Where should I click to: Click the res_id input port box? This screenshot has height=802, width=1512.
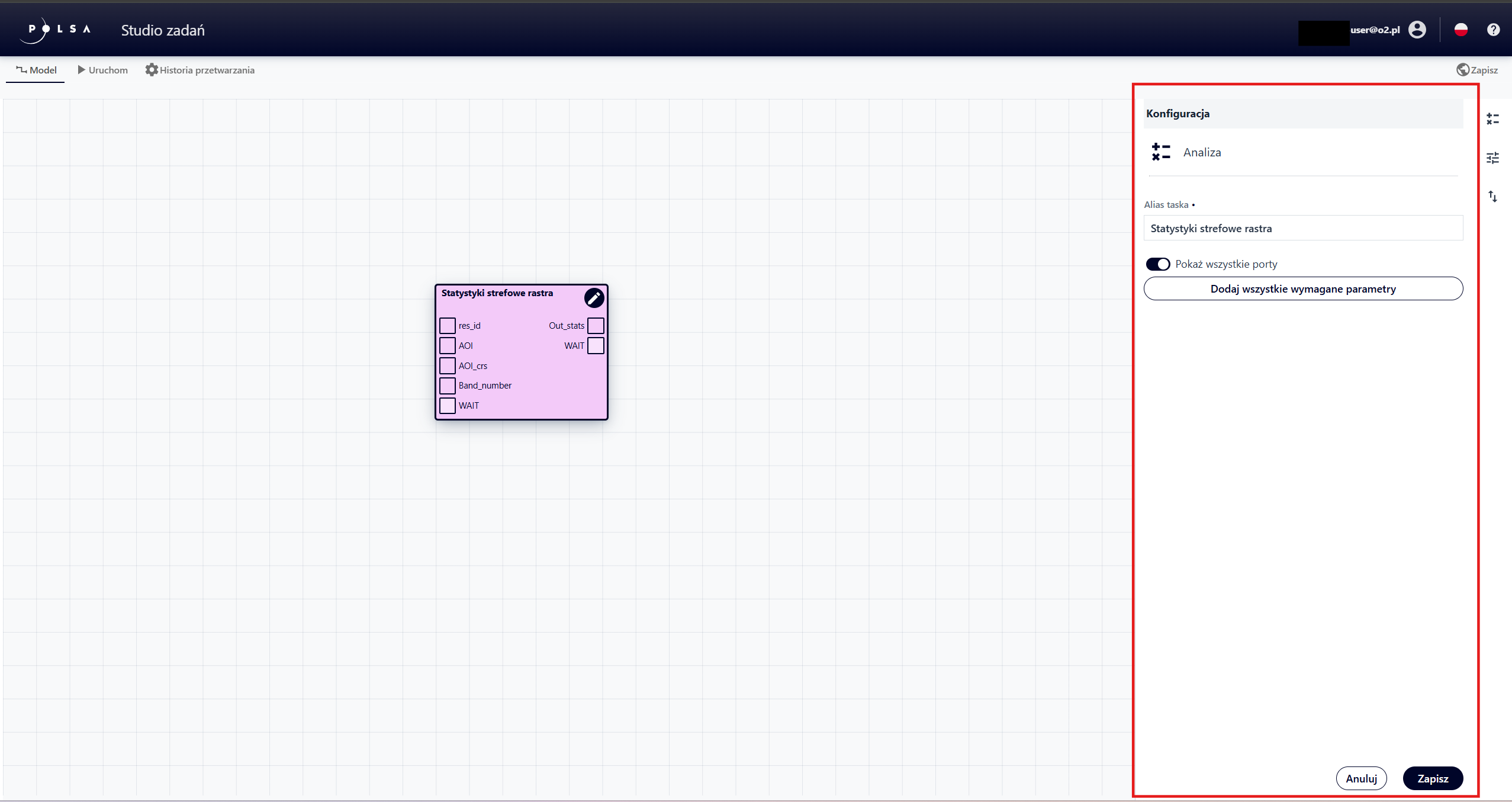click(448, 326)
